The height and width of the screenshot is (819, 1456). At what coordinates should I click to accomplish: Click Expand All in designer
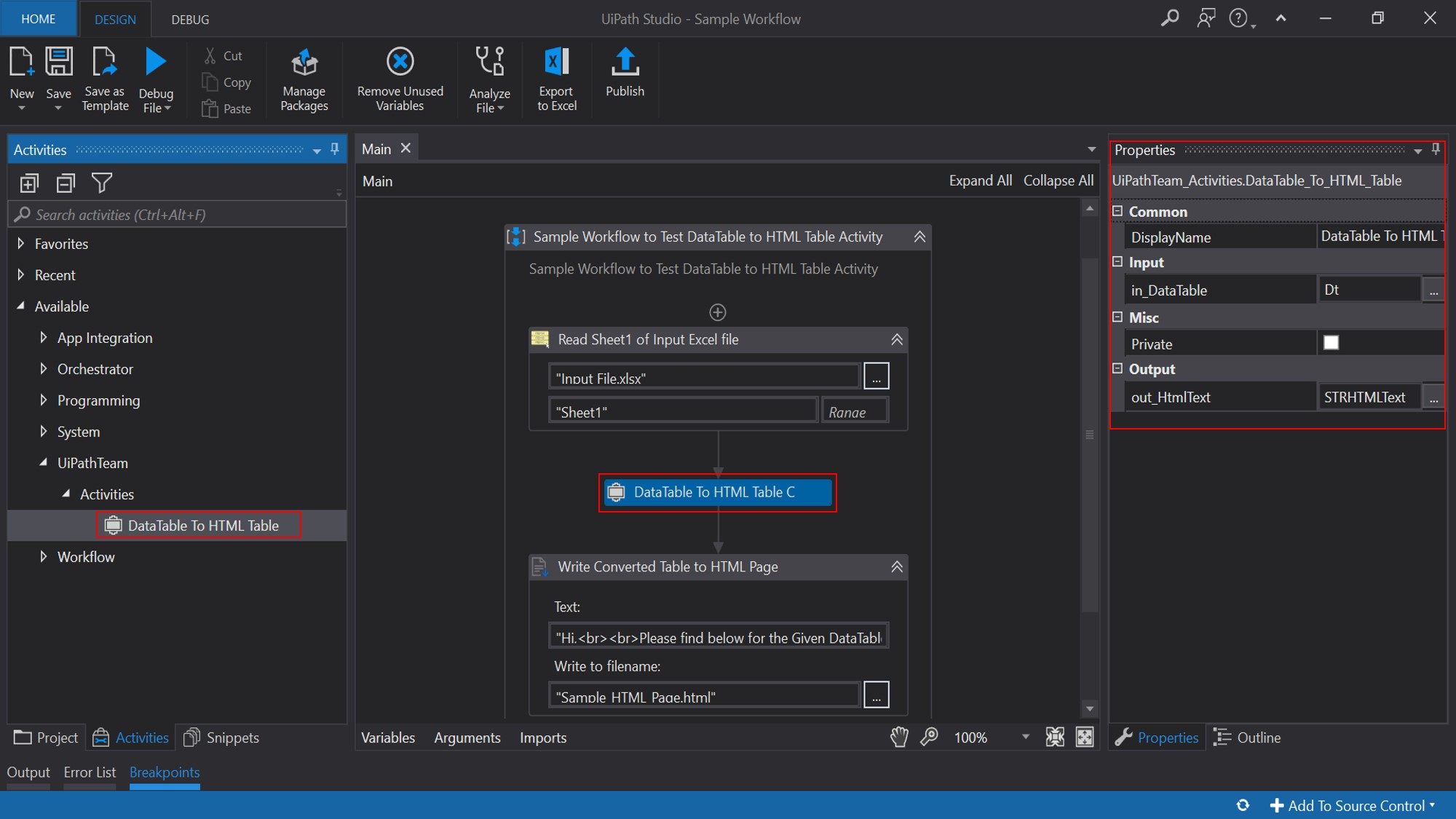point(980,181)
